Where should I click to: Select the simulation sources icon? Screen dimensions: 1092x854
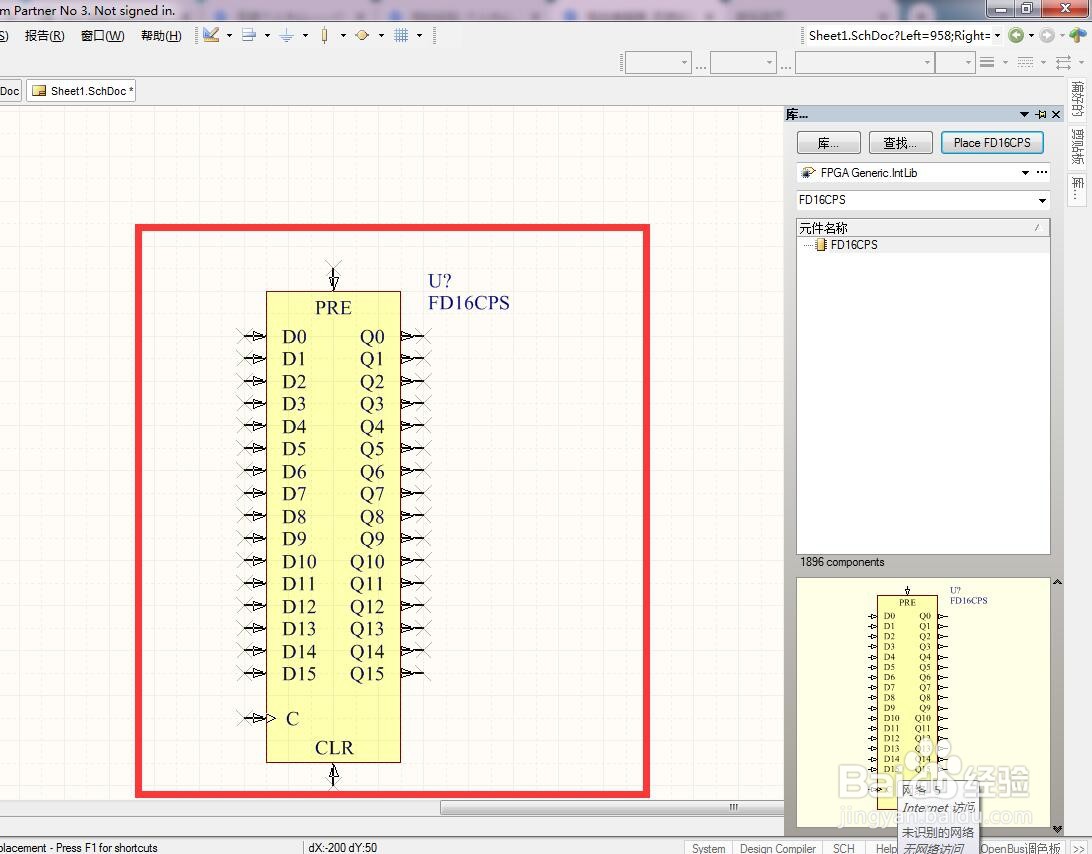coord(362,35)
